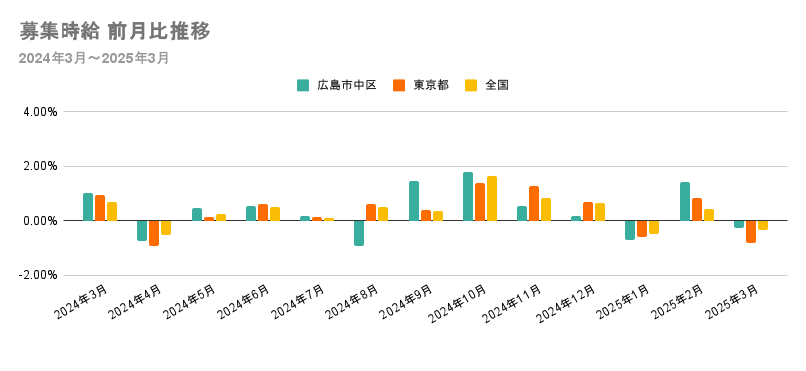Click the orange 東京都 legend swatch
This screenshot has width=806, height=371.
pyautogui.click(x=399, y=85)
